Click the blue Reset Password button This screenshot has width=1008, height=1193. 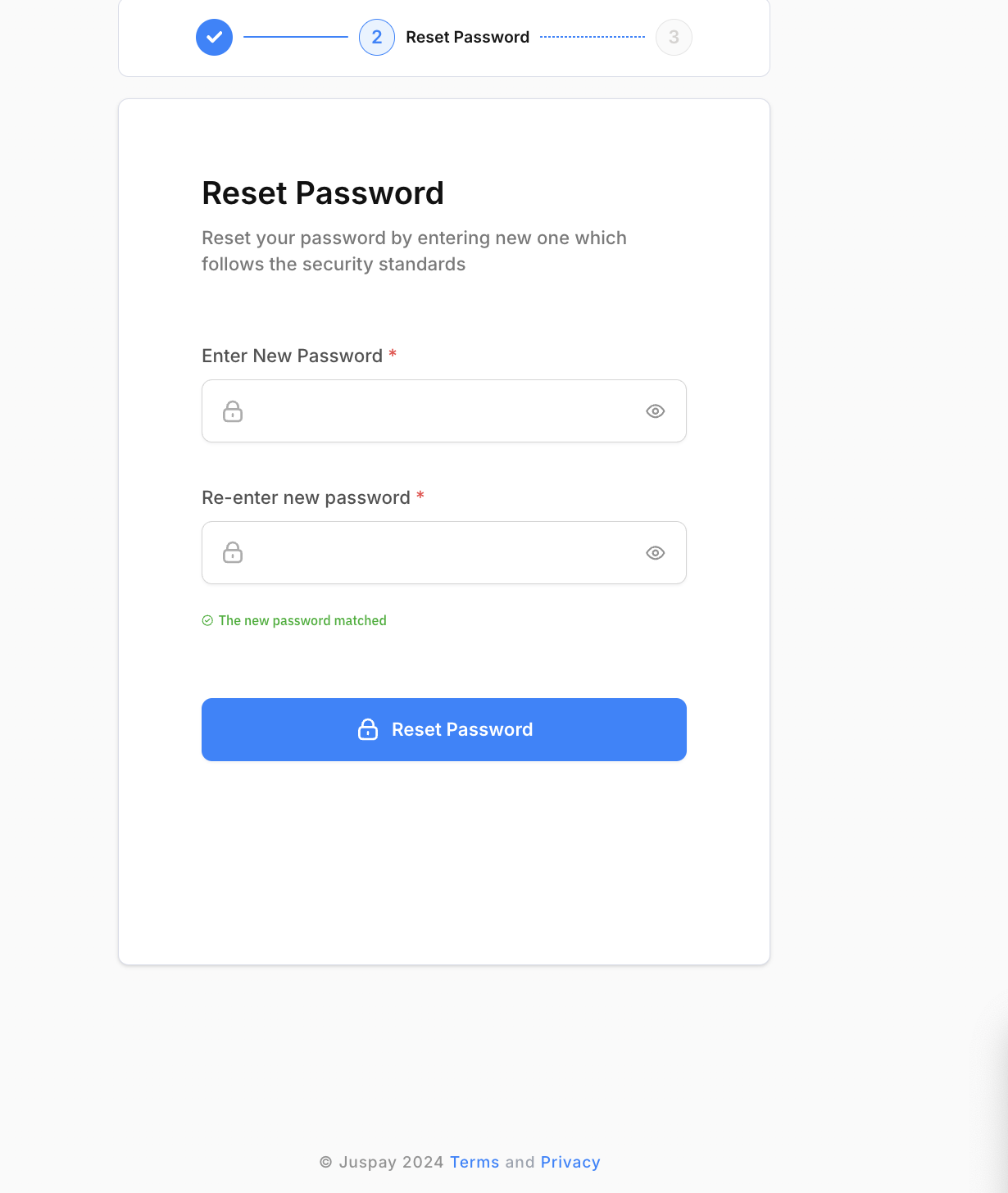pyautogui.click(x=444, y=729)
